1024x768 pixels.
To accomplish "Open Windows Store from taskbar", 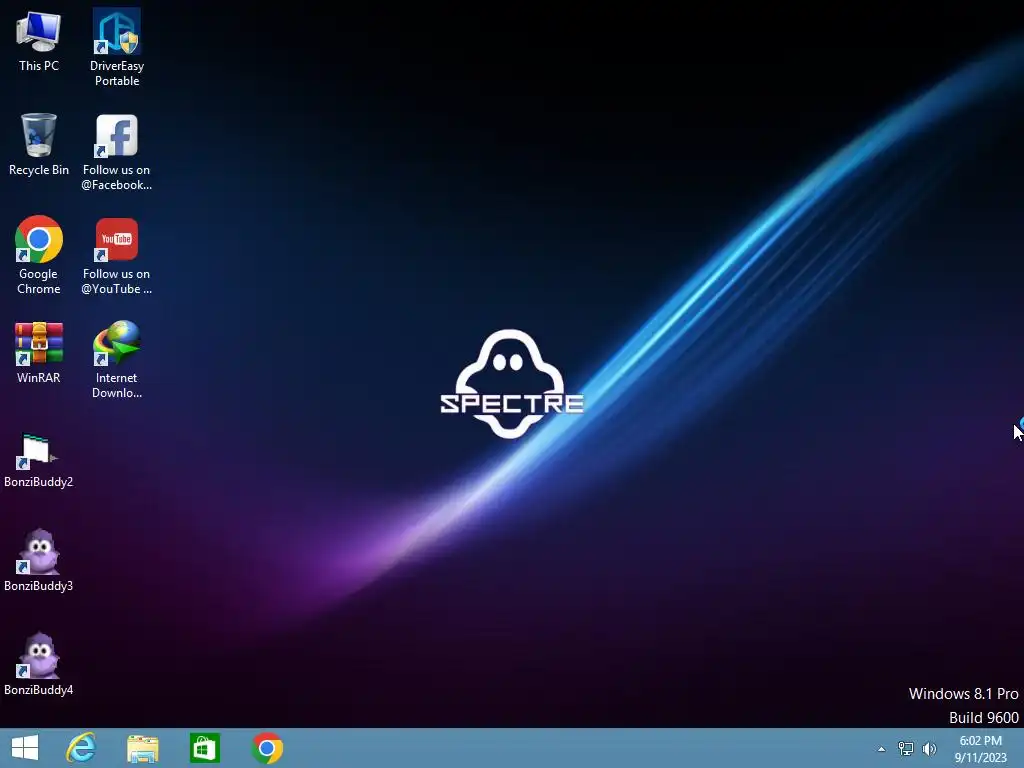I will (x=205, y=748).
